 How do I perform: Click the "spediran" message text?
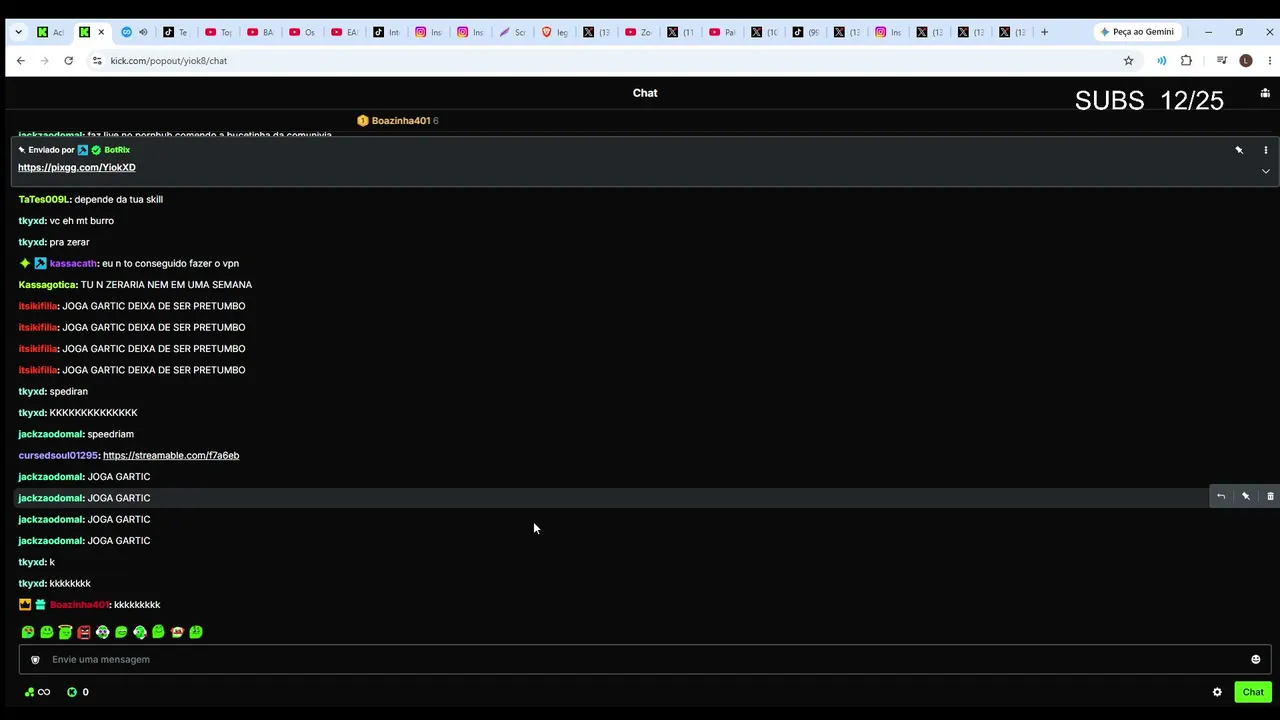(69, 391)
